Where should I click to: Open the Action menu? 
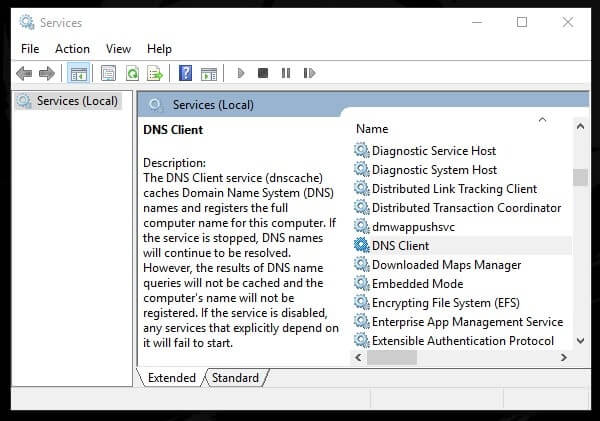tap(72, 49)
